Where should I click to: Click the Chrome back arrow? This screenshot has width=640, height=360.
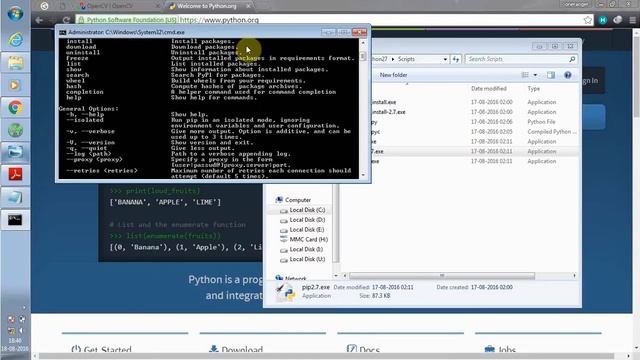39,20
